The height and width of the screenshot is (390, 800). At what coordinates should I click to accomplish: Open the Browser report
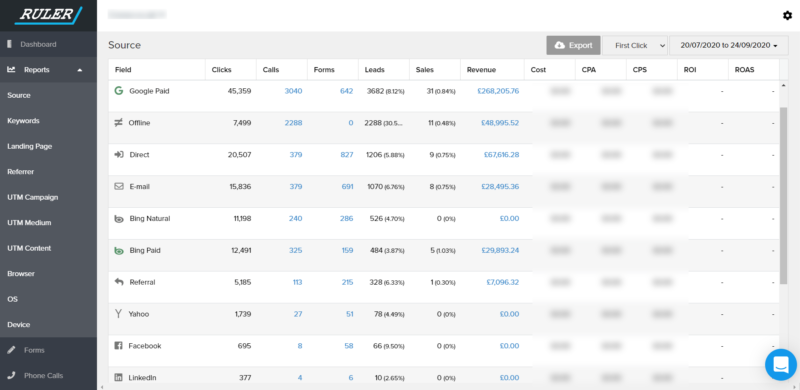tap(21, 274)
